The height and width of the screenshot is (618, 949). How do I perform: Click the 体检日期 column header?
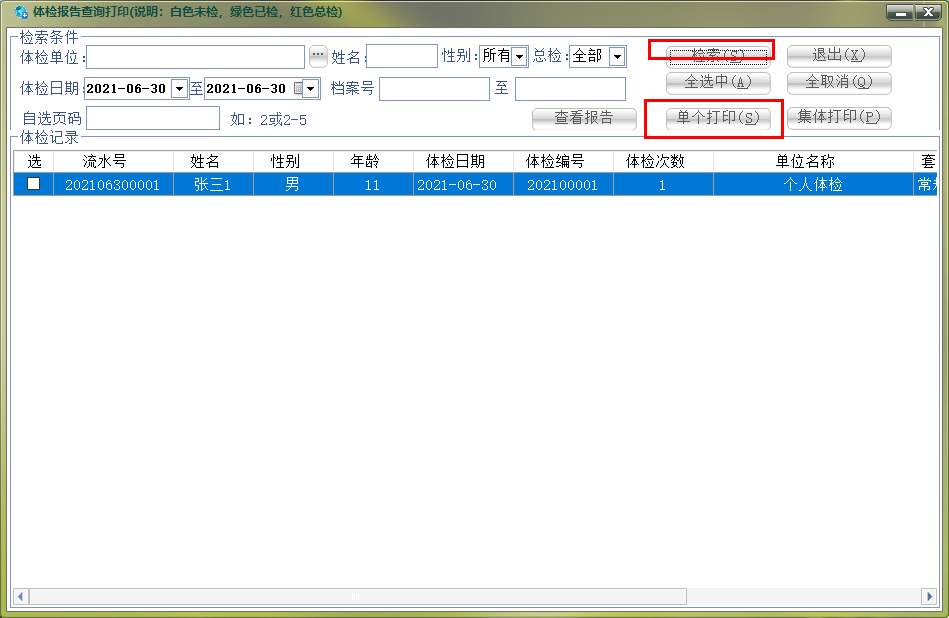pos(463,162)
